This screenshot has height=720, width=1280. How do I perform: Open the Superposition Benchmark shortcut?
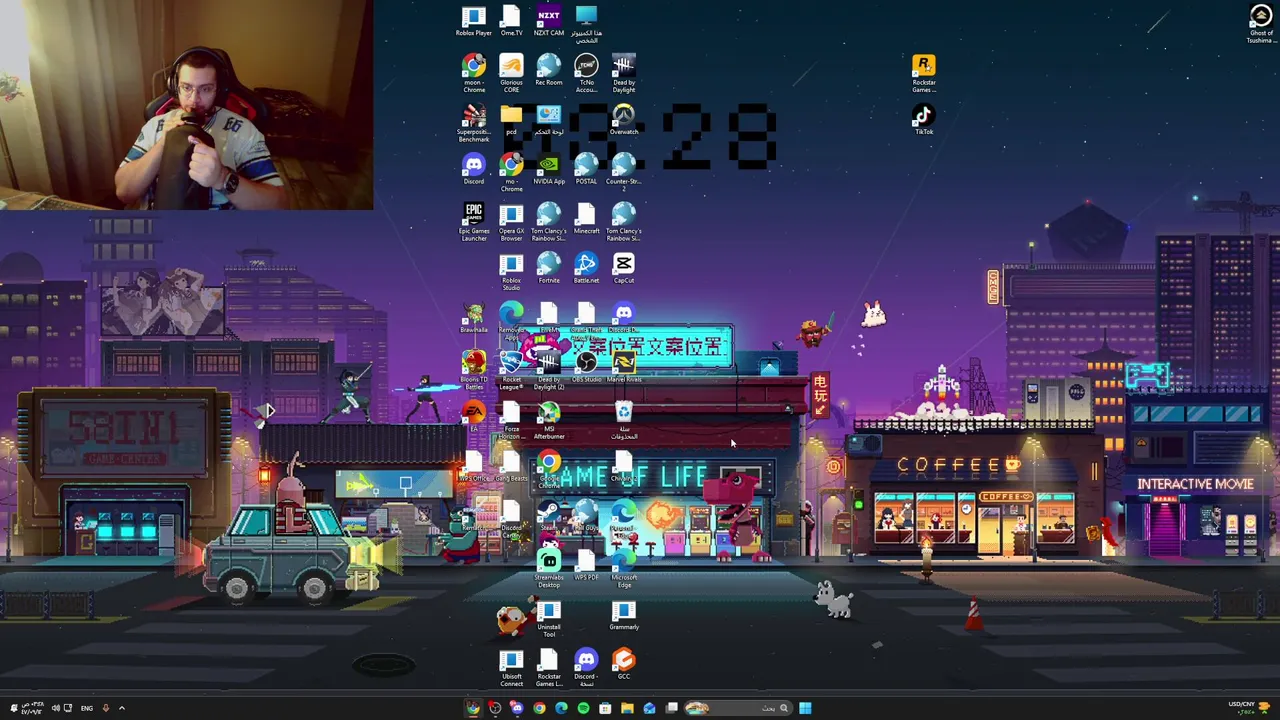click(474, 124)
